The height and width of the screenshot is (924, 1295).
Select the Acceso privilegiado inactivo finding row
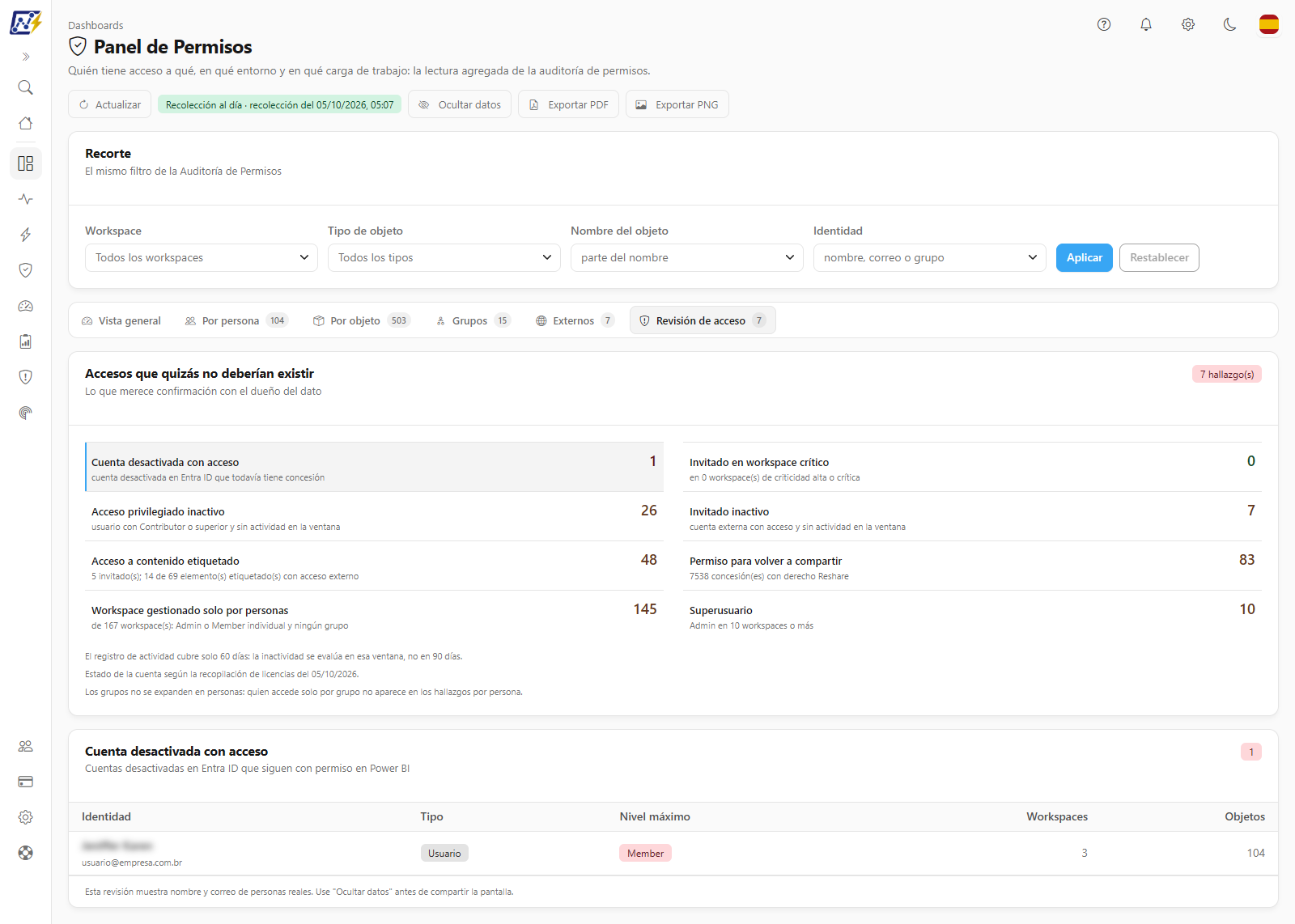click(374, 516)
